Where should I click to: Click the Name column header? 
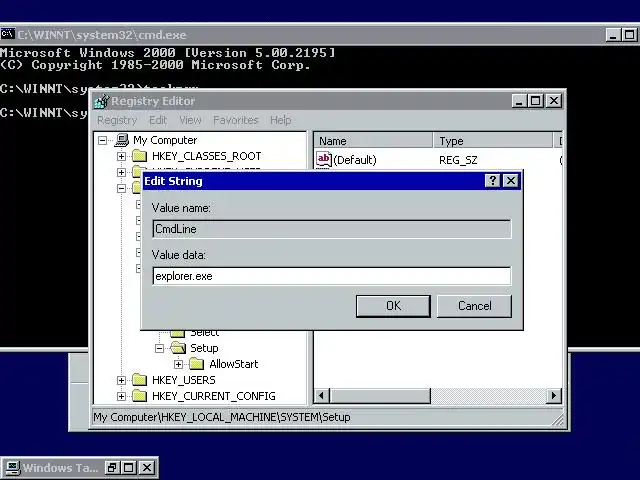pyautogui.click(x=373, y=141)
